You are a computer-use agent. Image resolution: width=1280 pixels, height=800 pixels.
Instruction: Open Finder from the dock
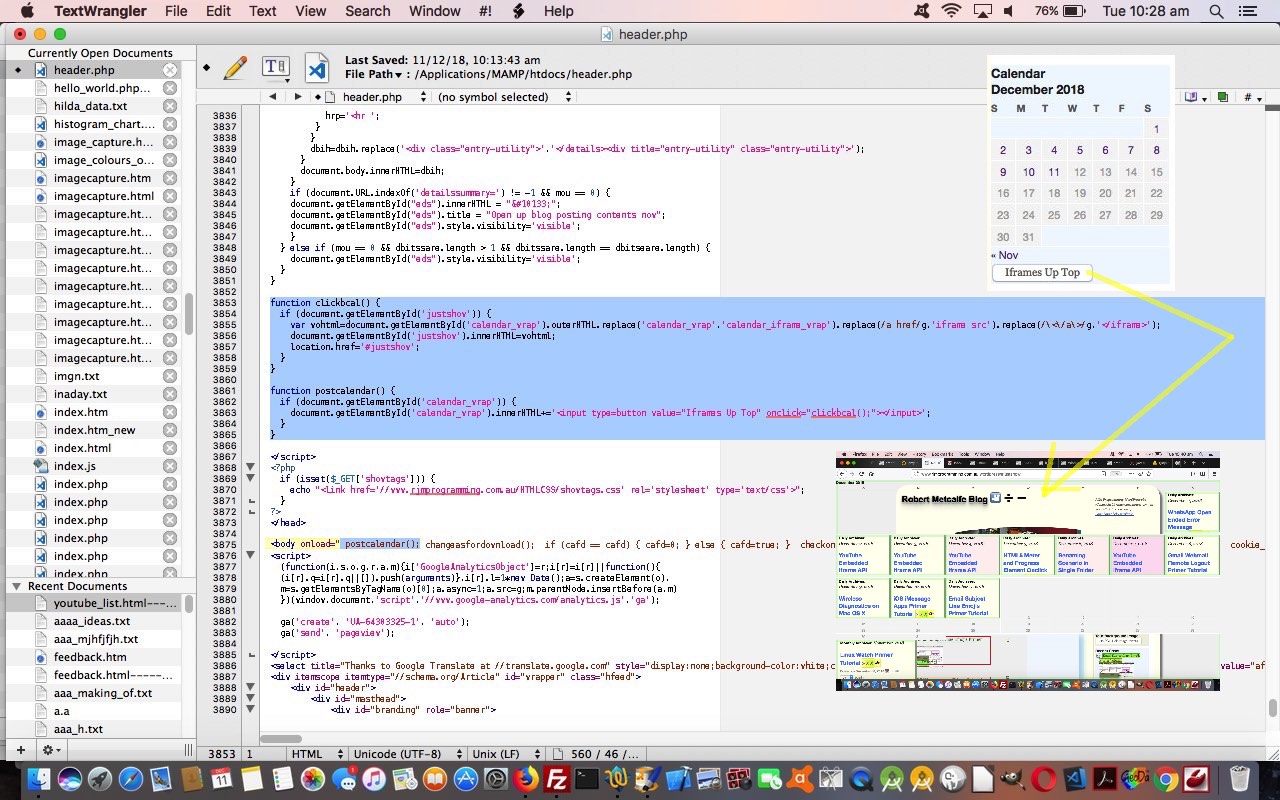click(x=39, y=778)
